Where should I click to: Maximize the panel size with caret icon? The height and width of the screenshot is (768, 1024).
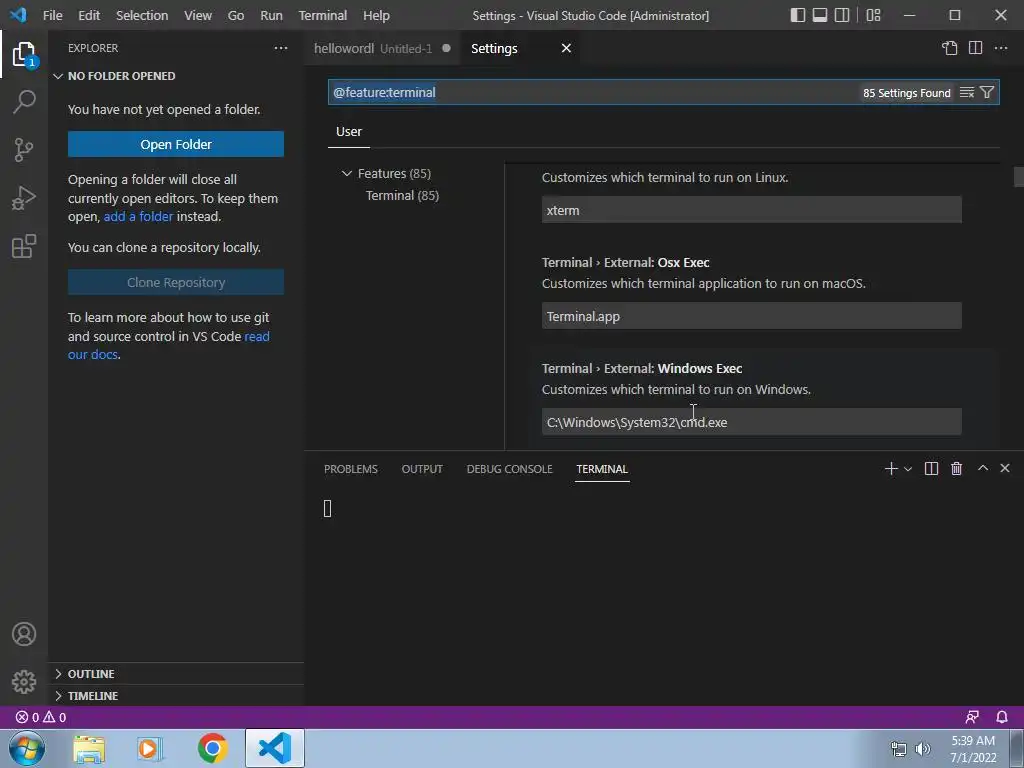[982, 468]
